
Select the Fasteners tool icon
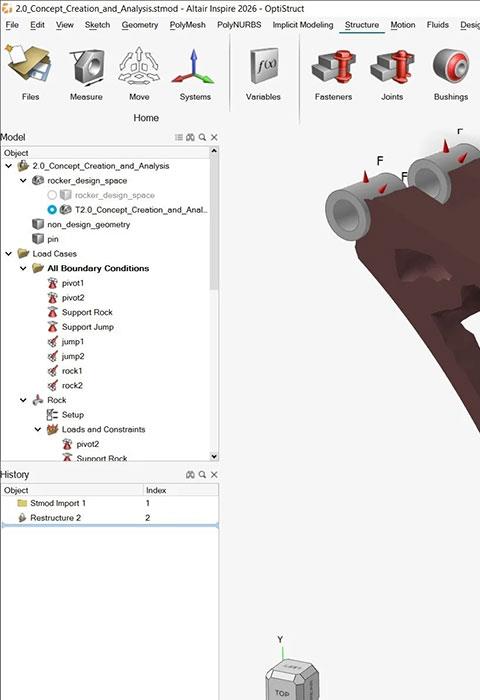click(x=333, y=66)
